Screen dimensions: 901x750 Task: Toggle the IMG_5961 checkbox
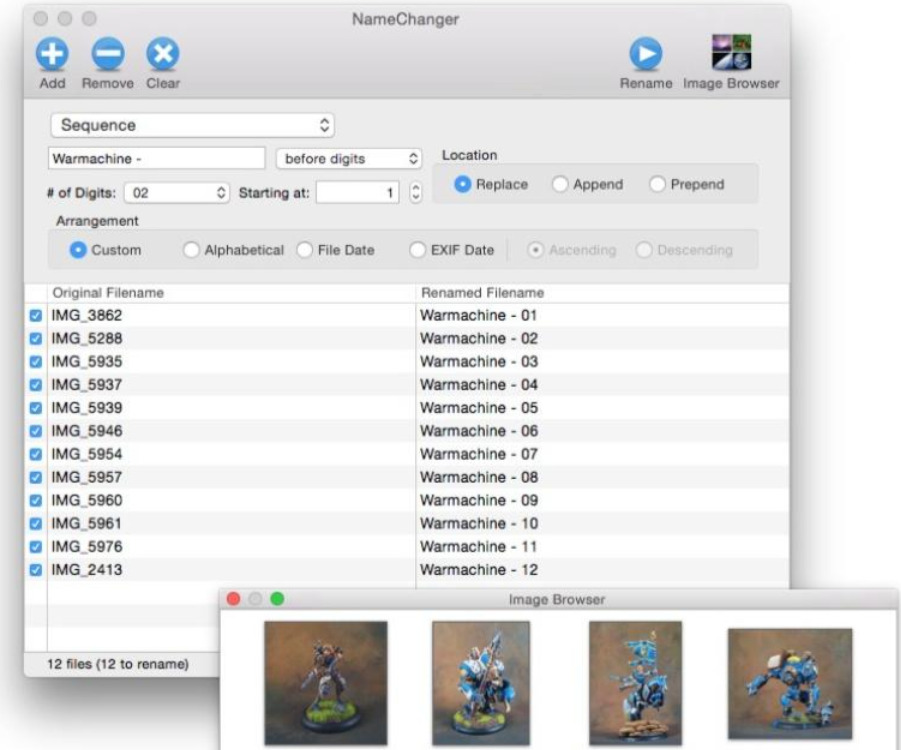pos(36,524)
